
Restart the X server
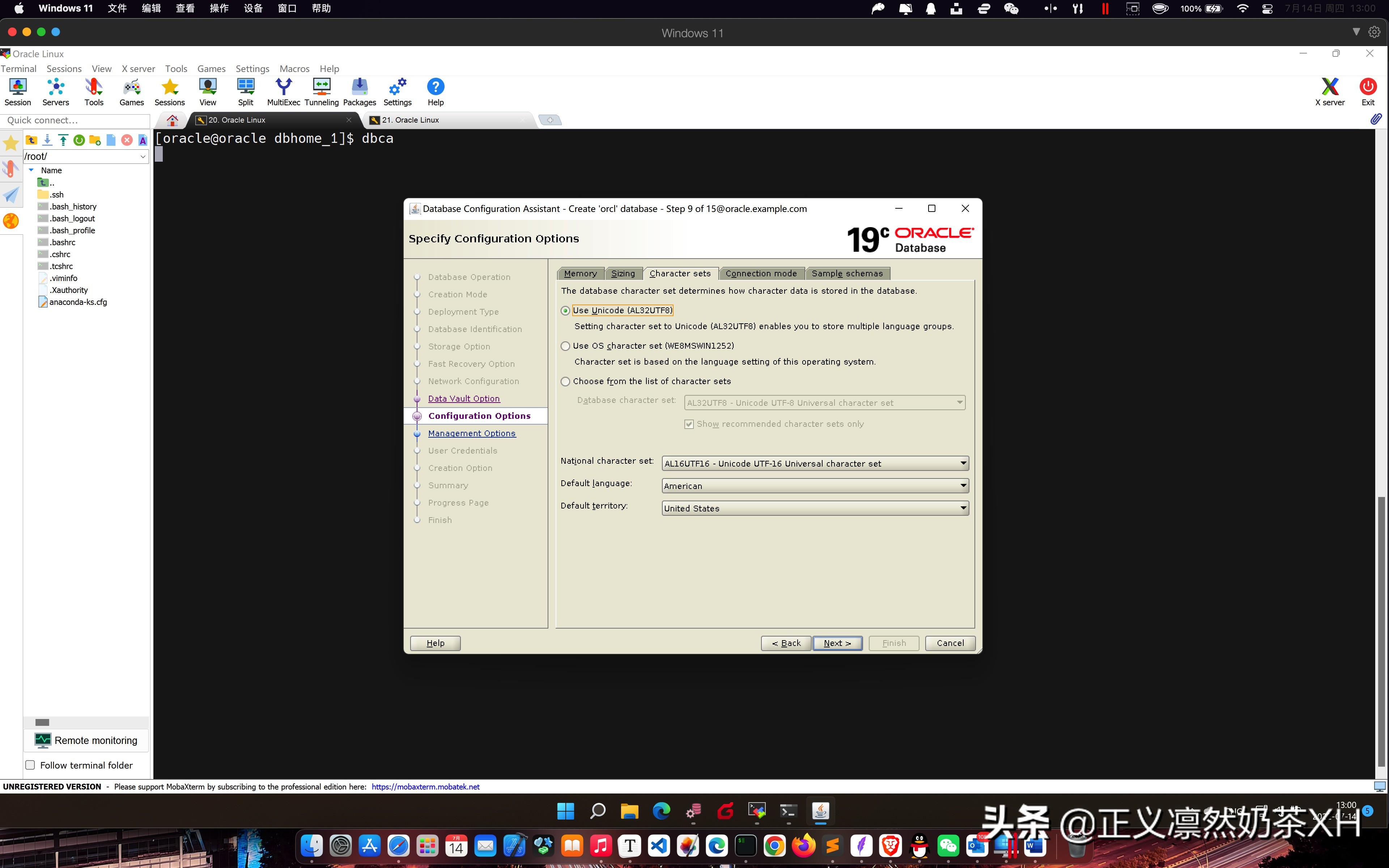point(1330,91)
